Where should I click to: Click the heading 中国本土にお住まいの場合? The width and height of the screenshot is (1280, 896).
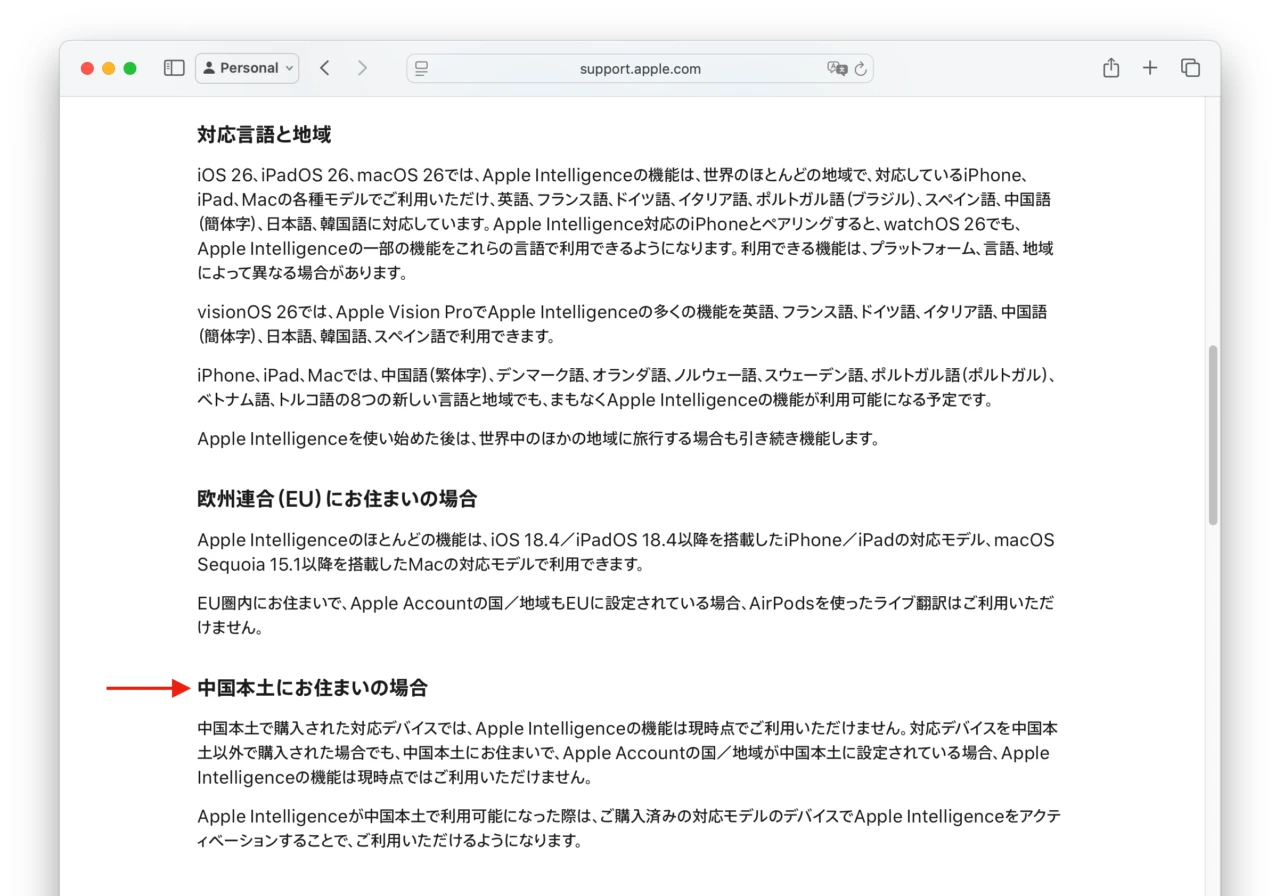pos(311,687)
